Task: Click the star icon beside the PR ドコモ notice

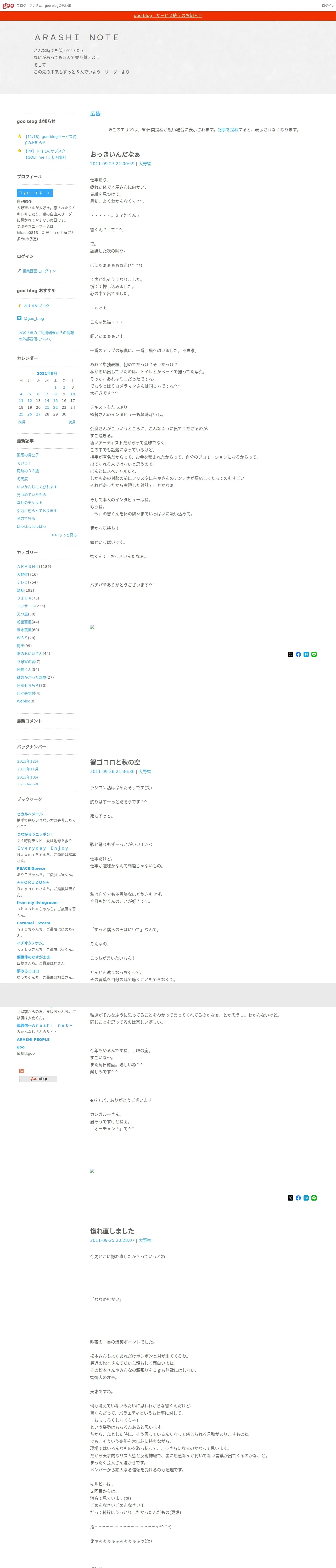Action: click(20, 150)
